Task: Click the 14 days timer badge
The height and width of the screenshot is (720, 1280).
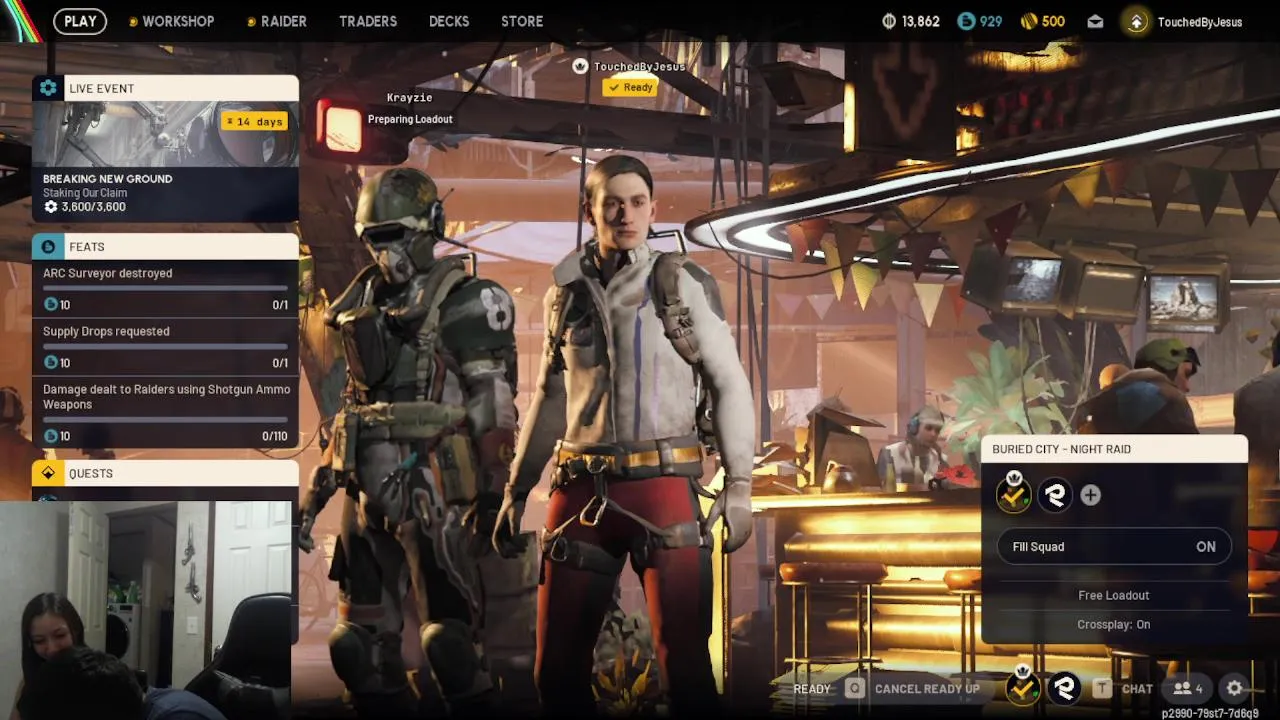Action: click(x=255, y=121)
